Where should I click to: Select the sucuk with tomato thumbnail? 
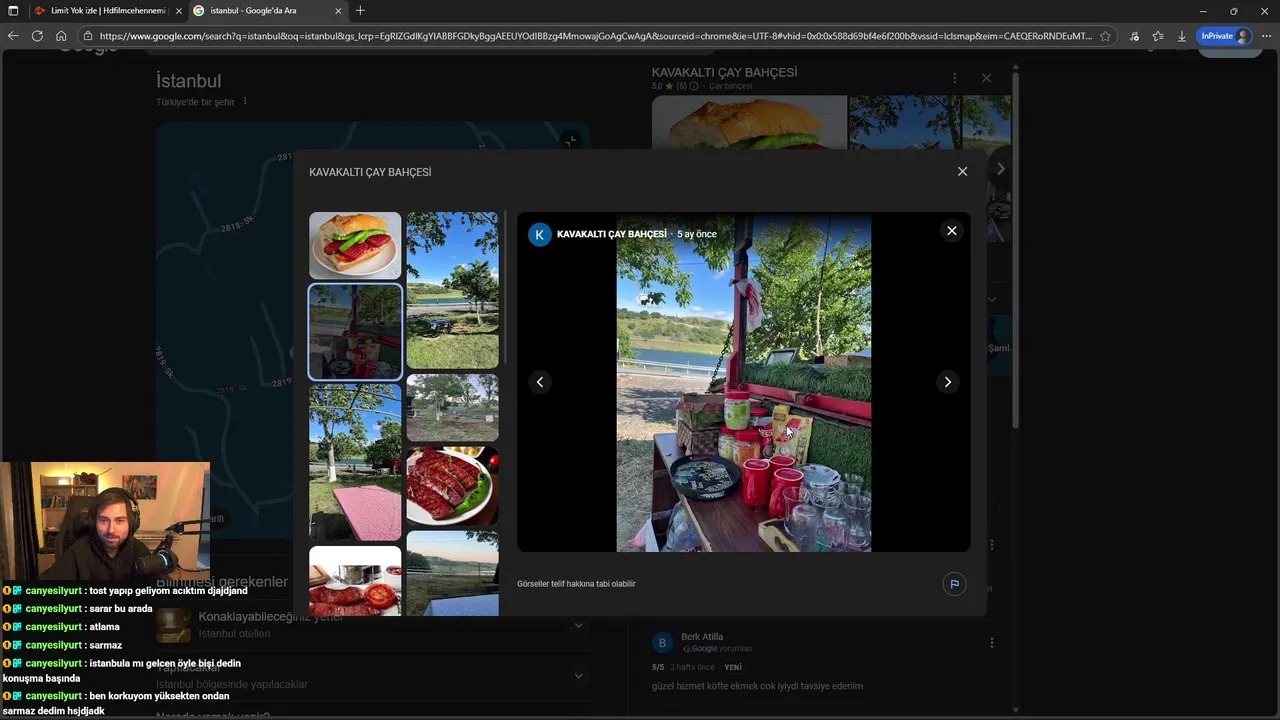click(355, 580)
